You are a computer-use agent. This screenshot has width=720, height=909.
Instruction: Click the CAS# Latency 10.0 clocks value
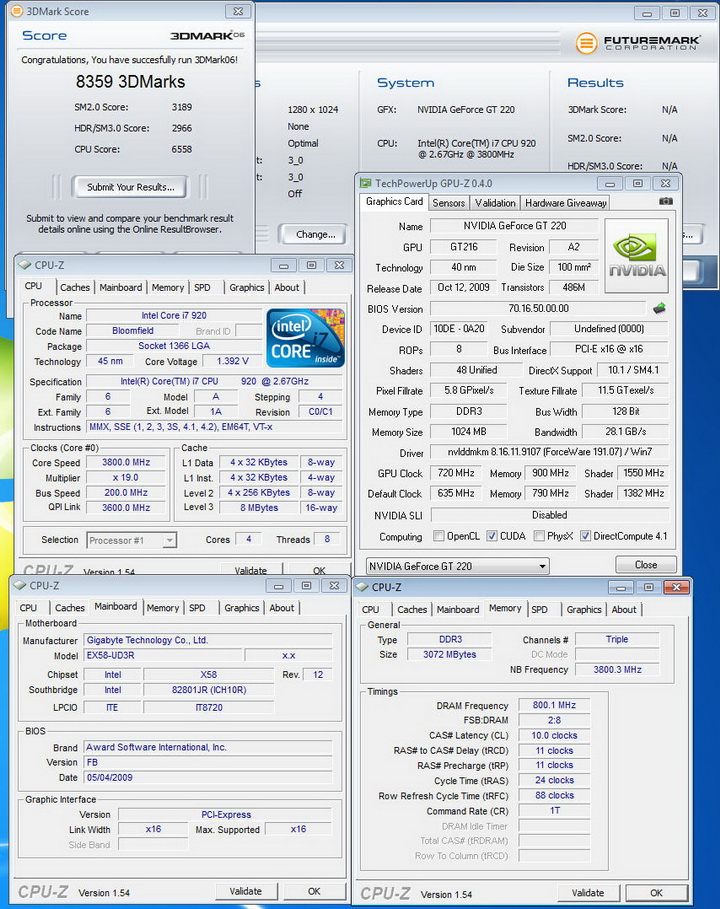[x=554, y=735]
